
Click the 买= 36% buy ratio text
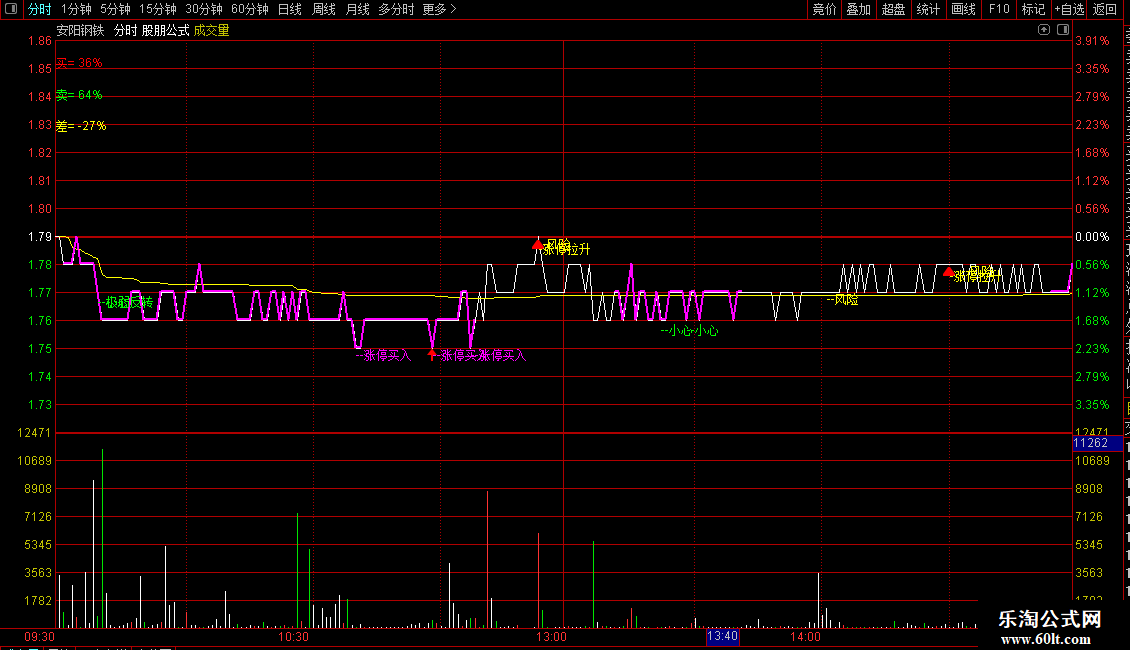[x=79, y=63]
